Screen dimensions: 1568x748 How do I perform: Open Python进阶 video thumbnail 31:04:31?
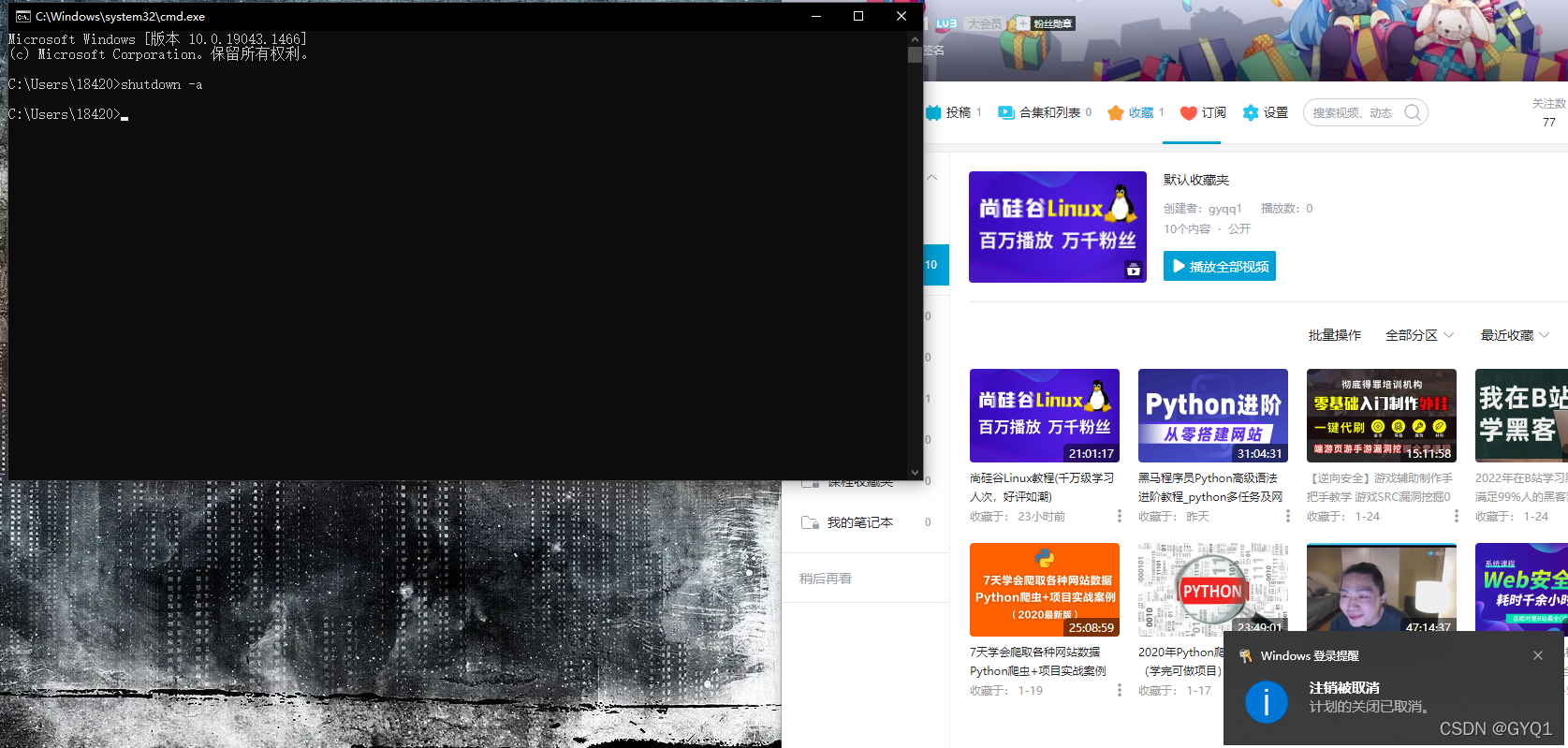click(1213, 416)
